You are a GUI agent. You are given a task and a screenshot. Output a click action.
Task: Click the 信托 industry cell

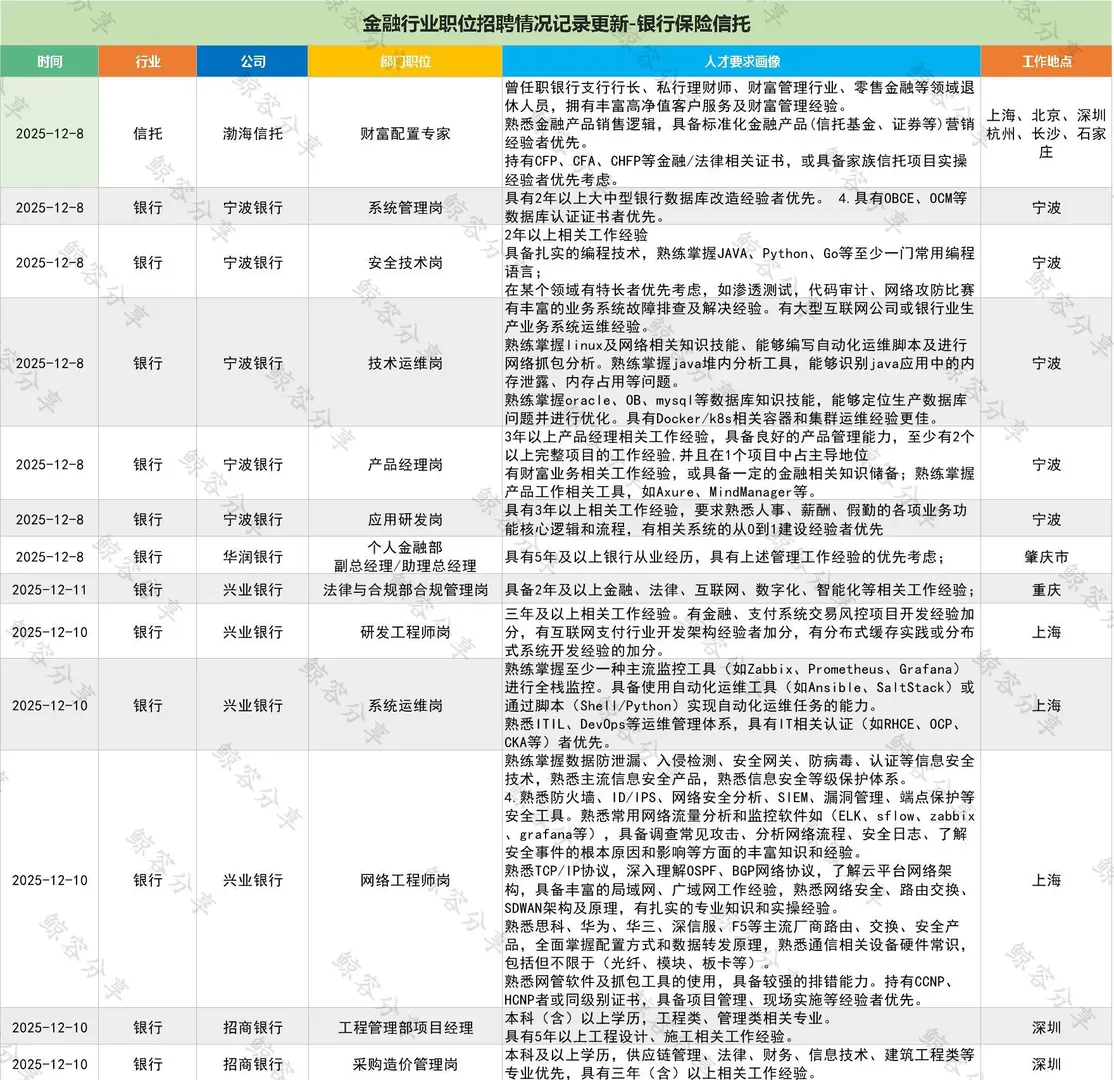(147, 133)
